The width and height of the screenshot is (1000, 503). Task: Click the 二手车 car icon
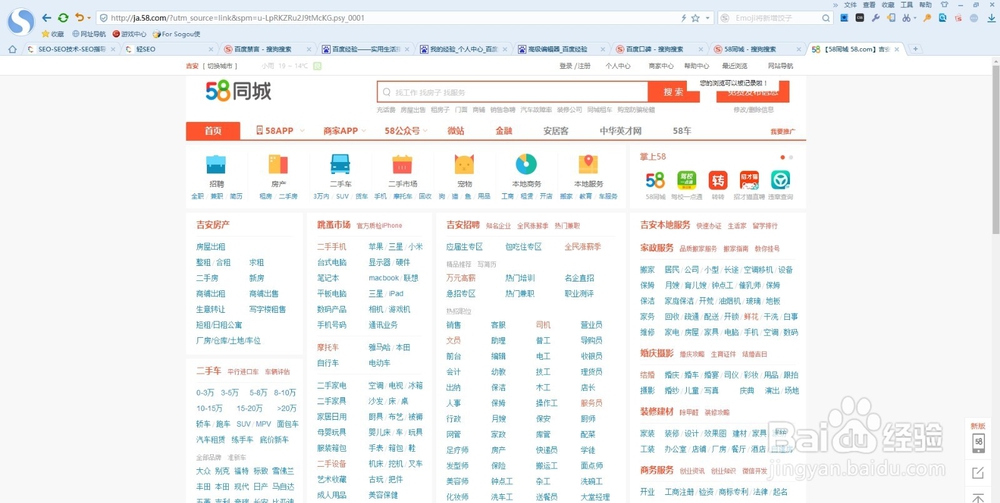tap(340, 164)
